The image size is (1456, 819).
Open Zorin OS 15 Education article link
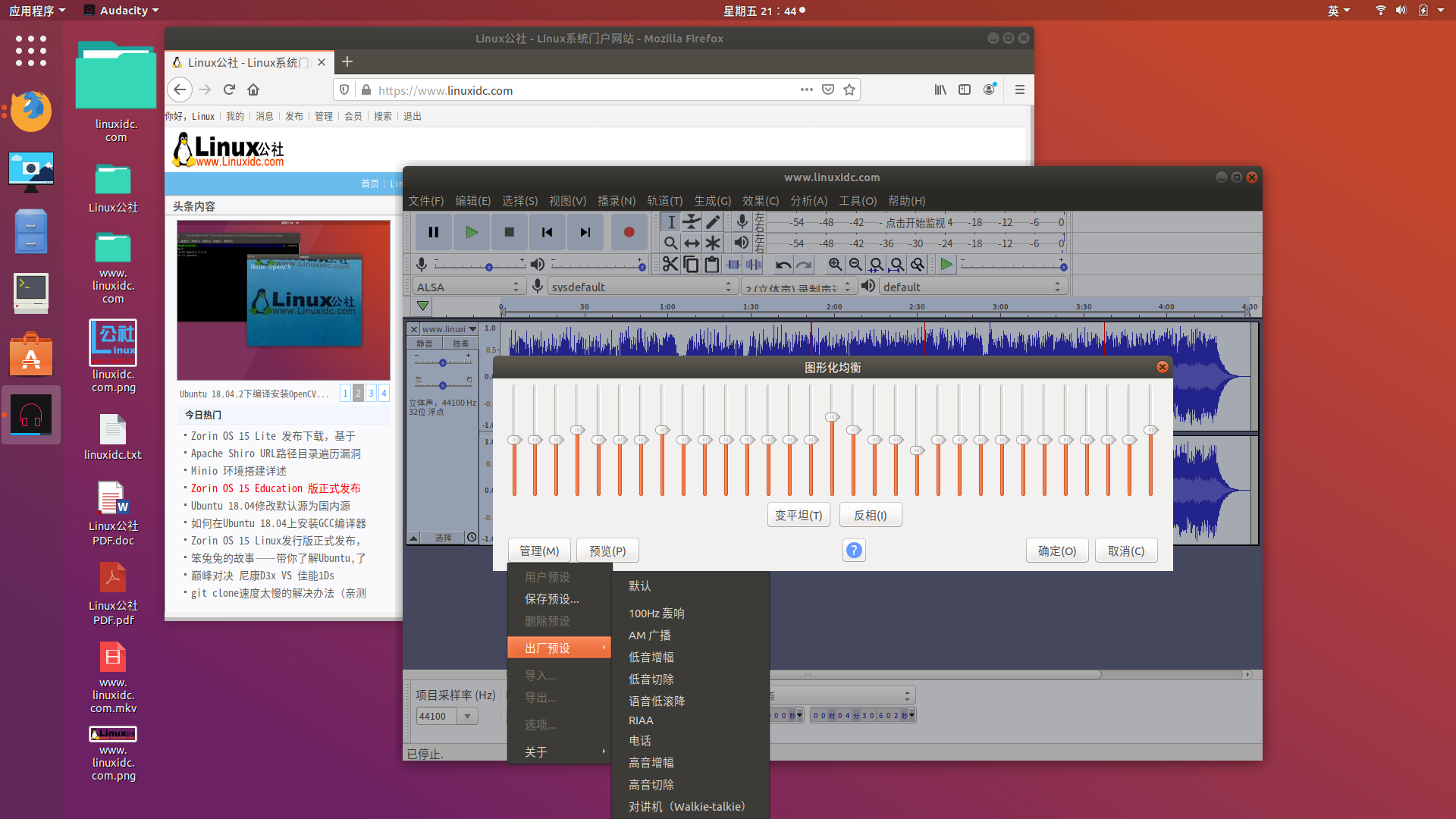275,488
